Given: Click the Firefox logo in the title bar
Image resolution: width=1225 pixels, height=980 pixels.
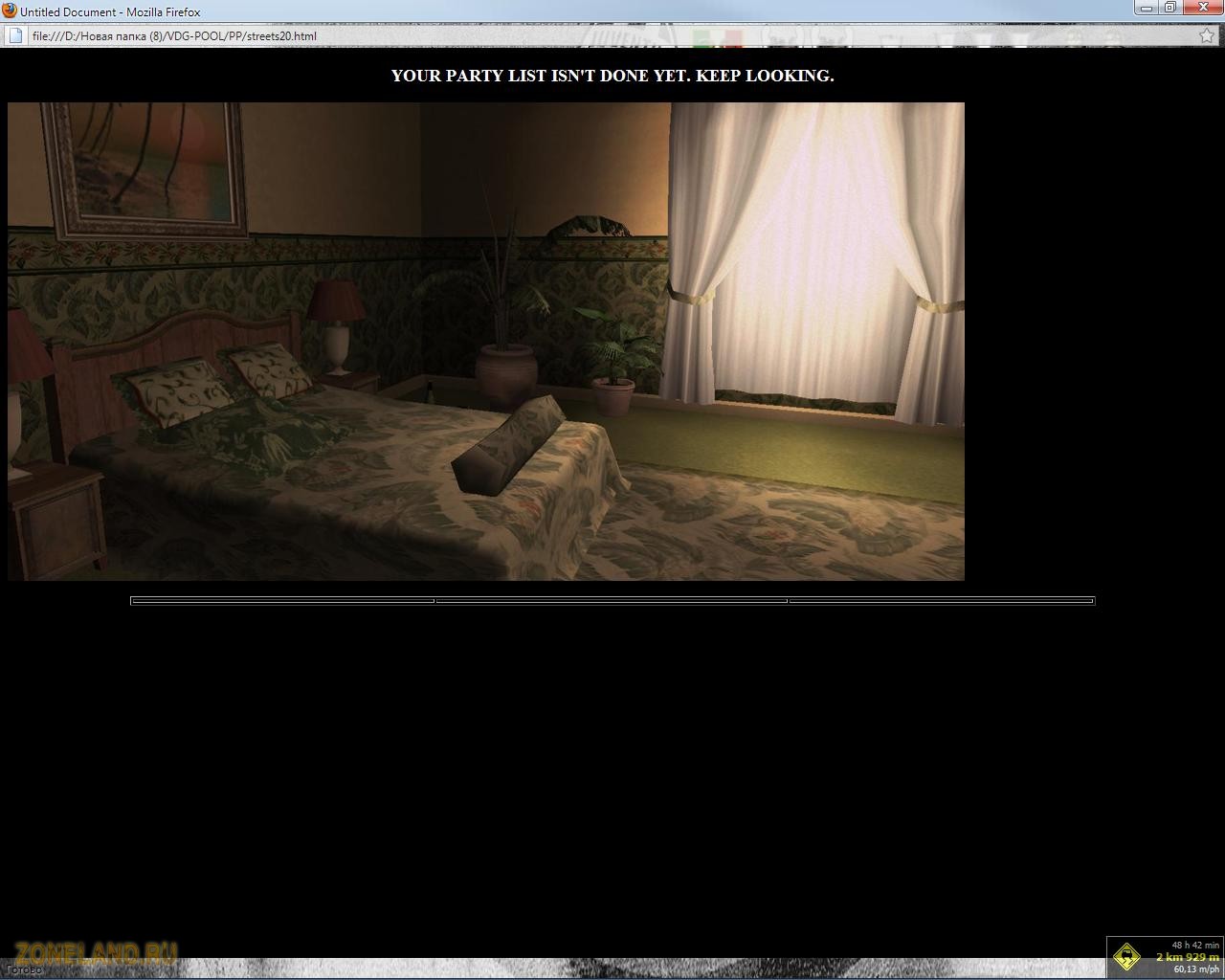Looking at the screenshot, I should click(x=10, y=11).
